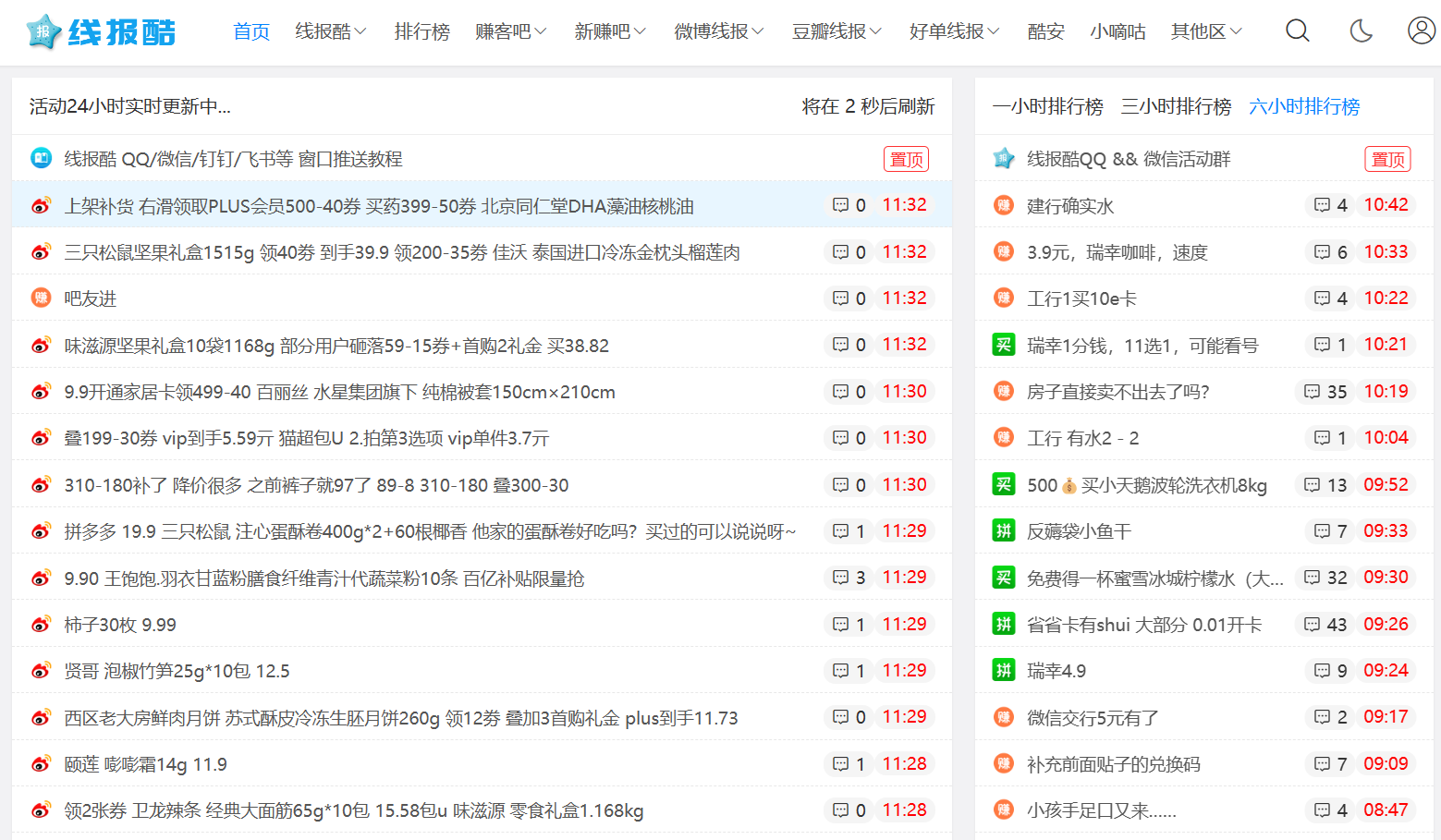Screen dimensions: 1441x840
Task: Click comment icon on 房子直接卖不出去了吗 row
Action: tap(1312, 391)
